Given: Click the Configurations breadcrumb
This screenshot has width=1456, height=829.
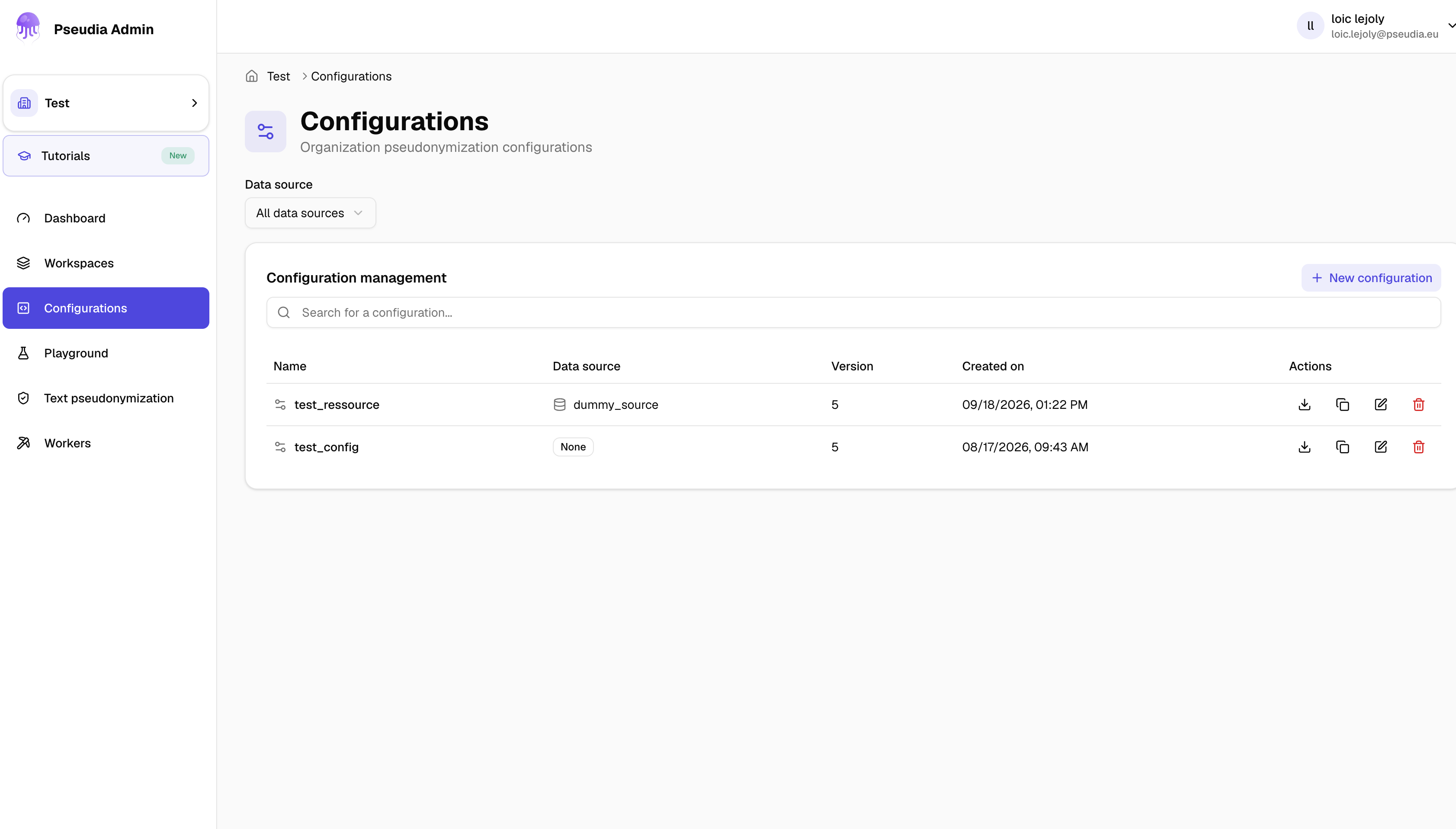Looking at the screenshot, I should click(x=351, y=76).
